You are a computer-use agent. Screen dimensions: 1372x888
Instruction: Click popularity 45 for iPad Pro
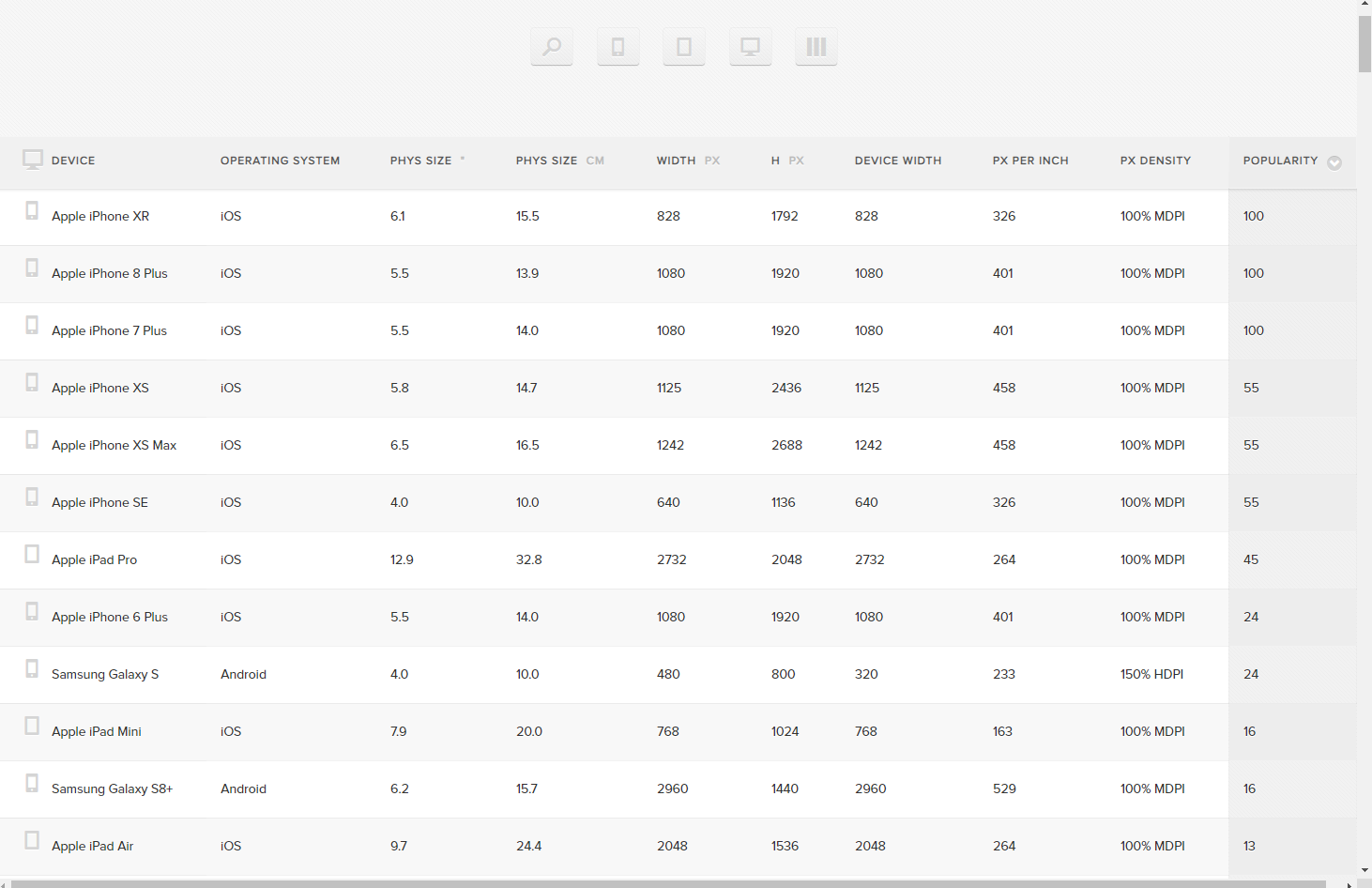point(1251,559)
